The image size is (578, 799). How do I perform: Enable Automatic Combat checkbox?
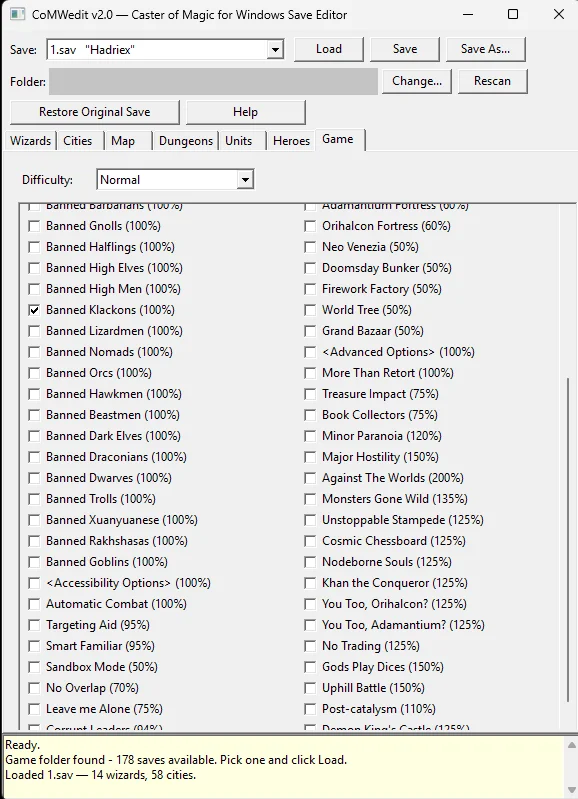(x=34, y=604)
